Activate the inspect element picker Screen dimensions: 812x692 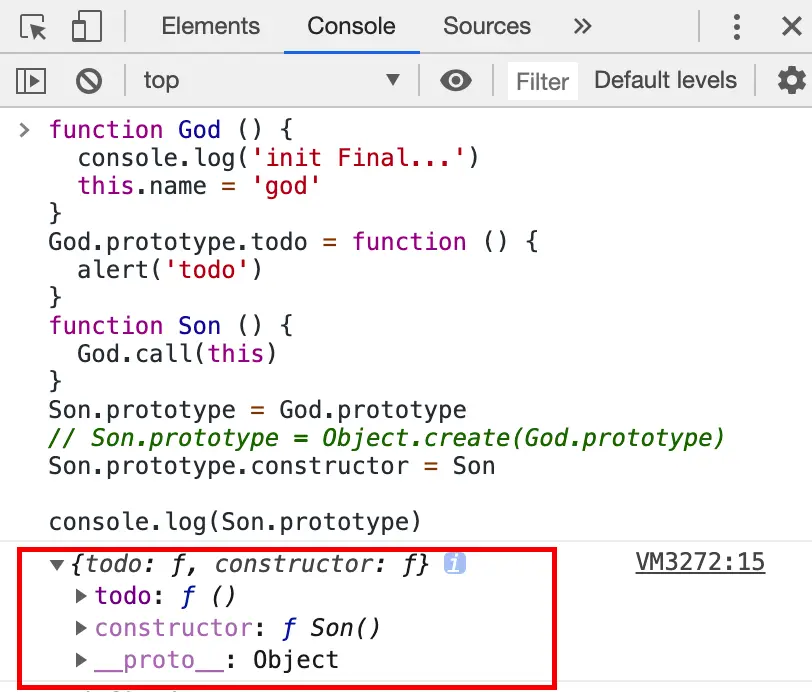(34, 27)
